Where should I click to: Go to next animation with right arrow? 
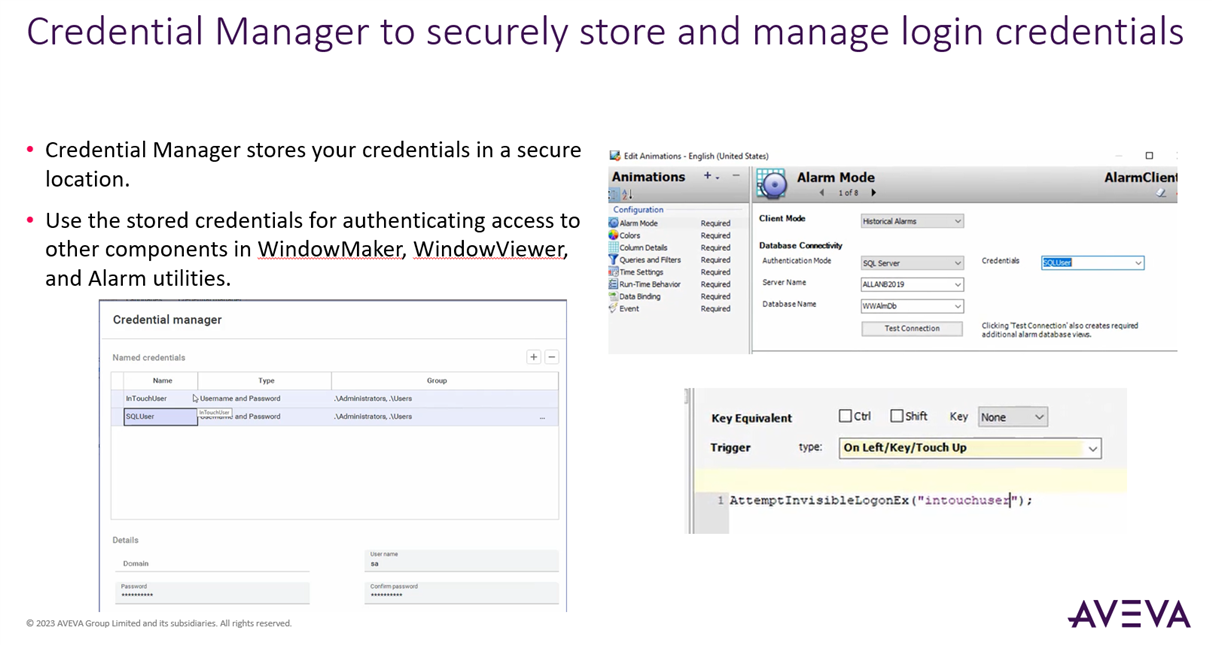pyautogui.click(x=873, y=193)
